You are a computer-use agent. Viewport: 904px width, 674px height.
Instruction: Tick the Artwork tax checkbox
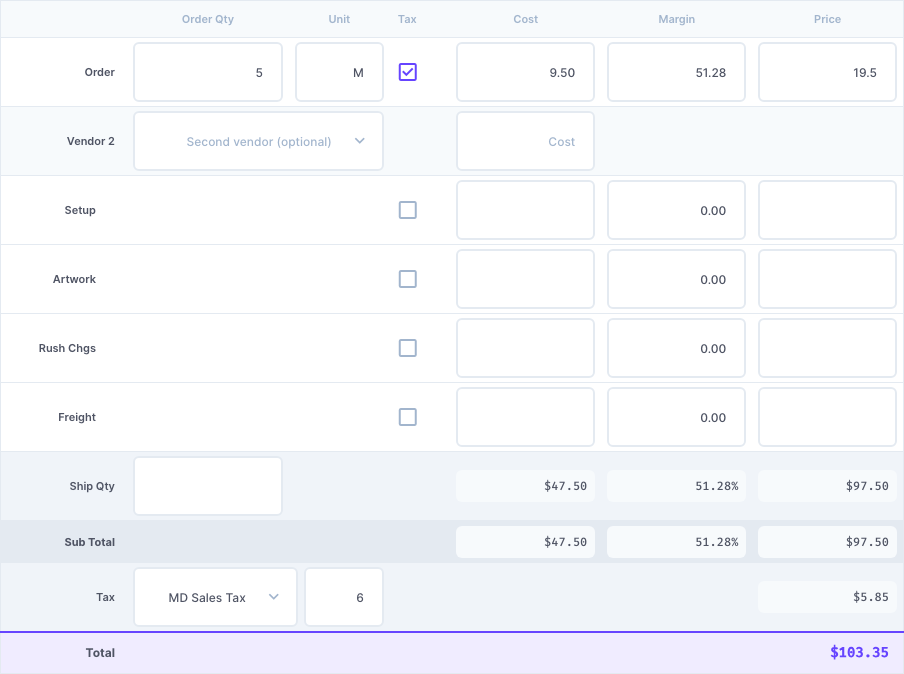point(408,279)
